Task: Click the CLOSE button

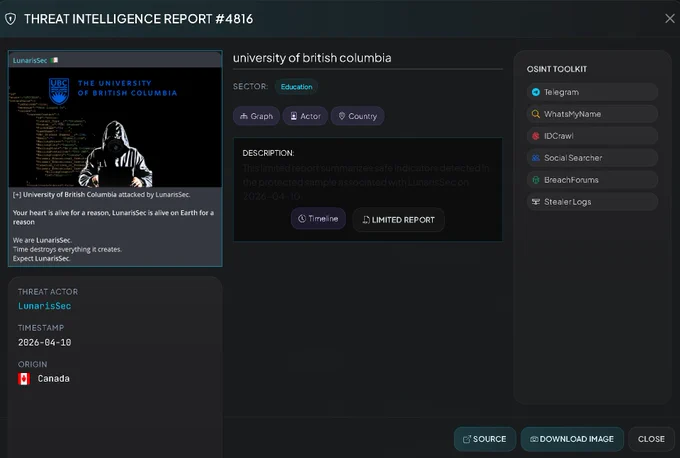Action: tap(651, 439)
